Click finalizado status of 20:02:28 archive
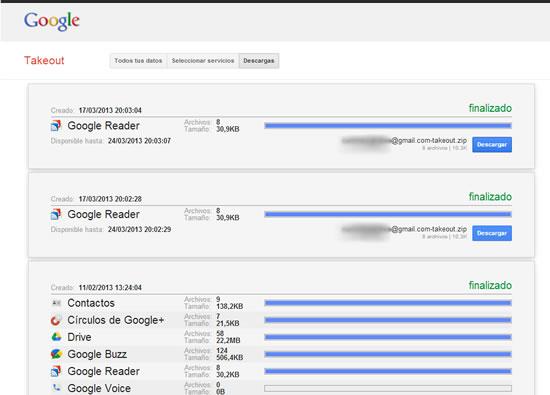 tap(490, 197)
